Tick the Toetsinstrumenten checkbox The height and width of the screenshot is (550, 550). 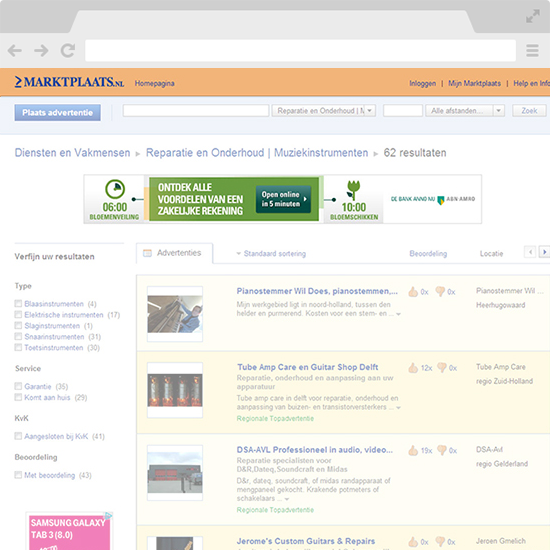18,347
